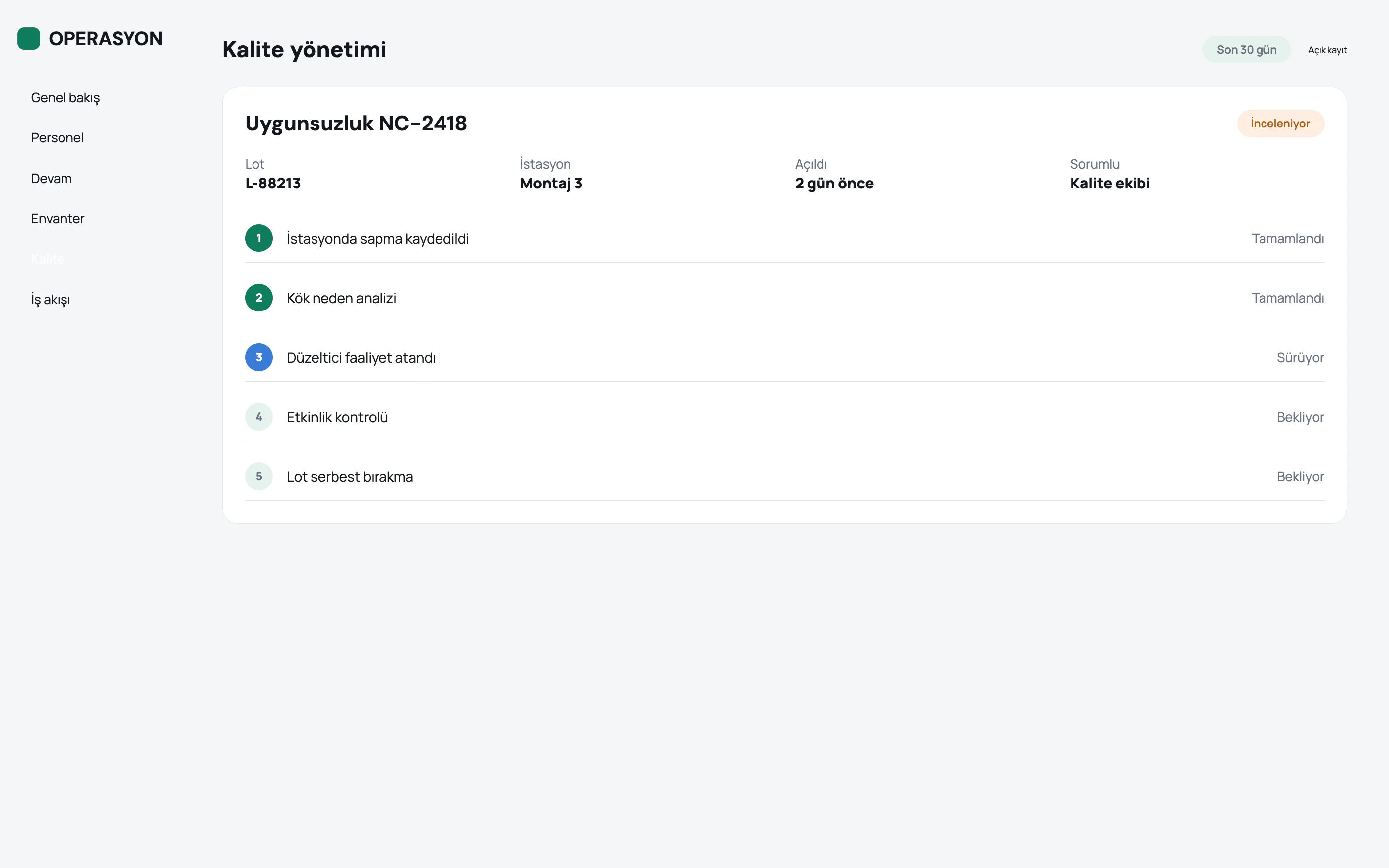Select the Son 30 gün filter
Image resolution: width=1389 pixels, height=868 pixels.
1247,50
